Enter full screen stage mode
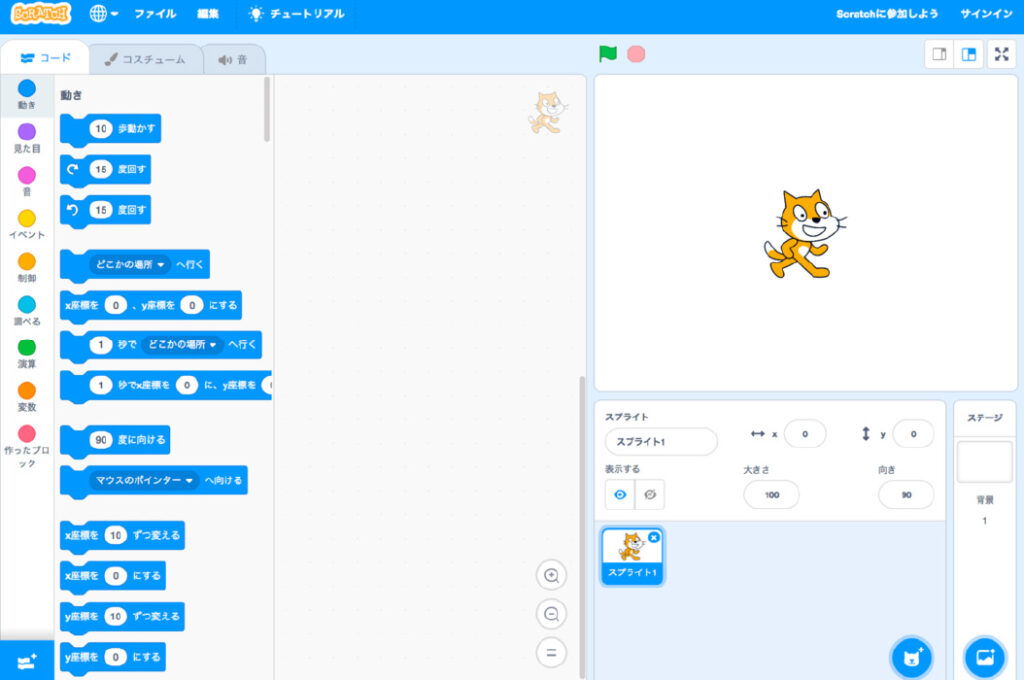Viewport: 1024px width, 680px height. tap(1001, 55)
